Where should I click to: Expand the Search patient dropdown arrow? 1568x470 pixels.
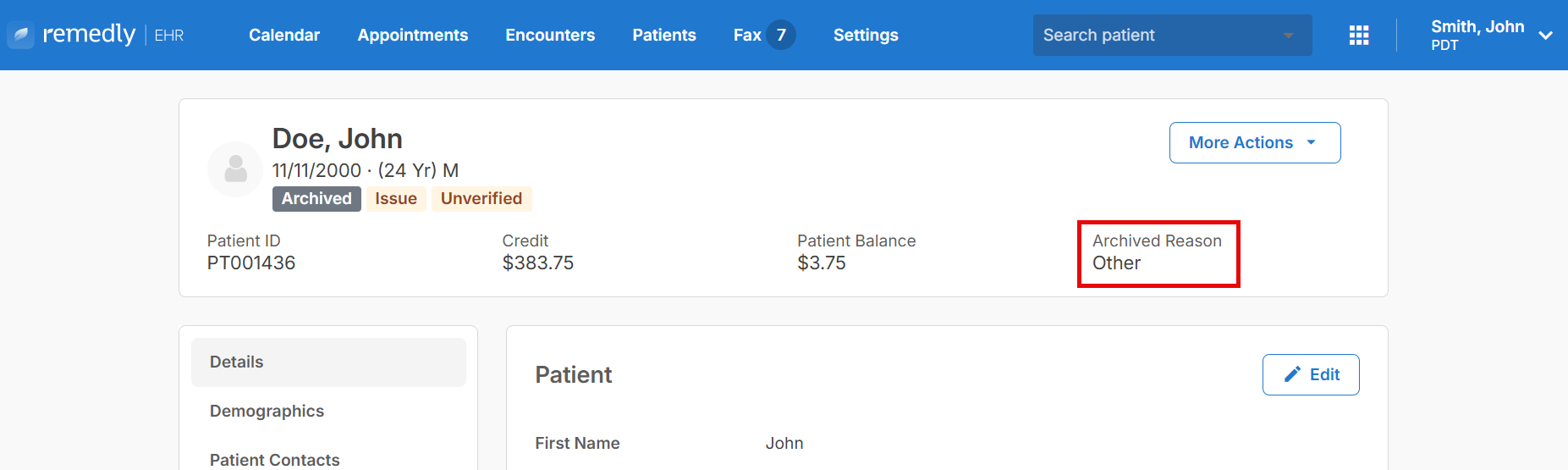[1289, 36]
